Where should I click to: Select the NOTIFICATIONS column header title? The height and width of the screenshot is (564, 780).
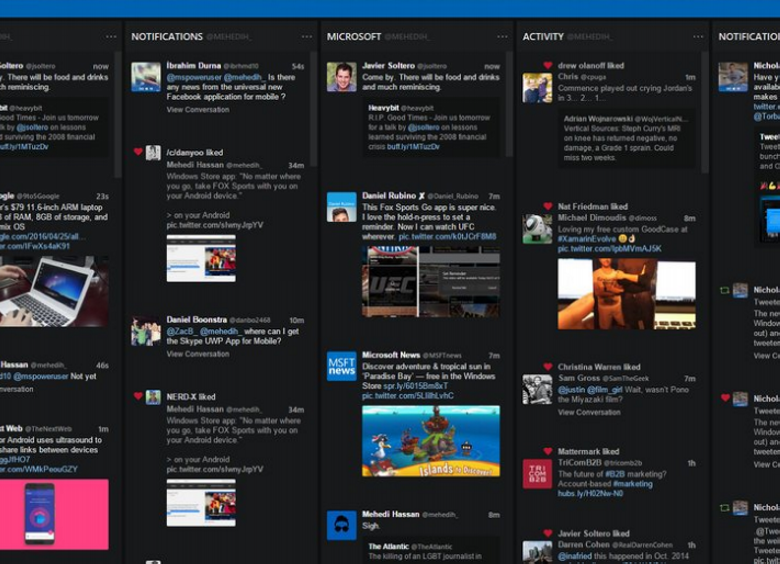point(167,37)
